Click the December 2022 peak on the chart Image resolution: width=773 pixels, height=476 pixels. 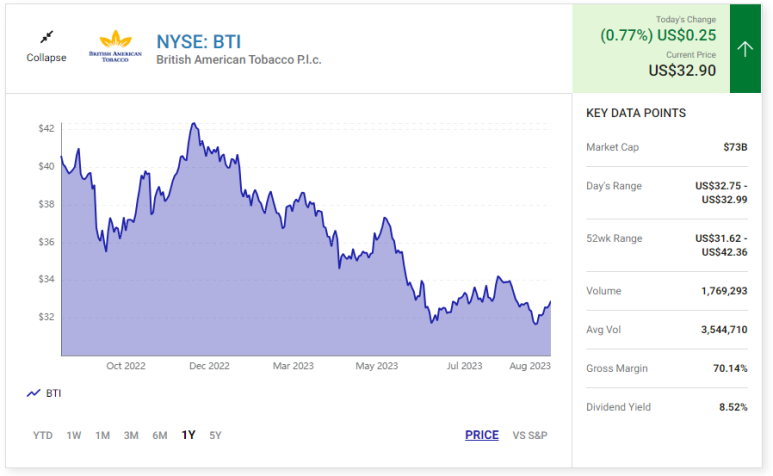coord(194,124)
